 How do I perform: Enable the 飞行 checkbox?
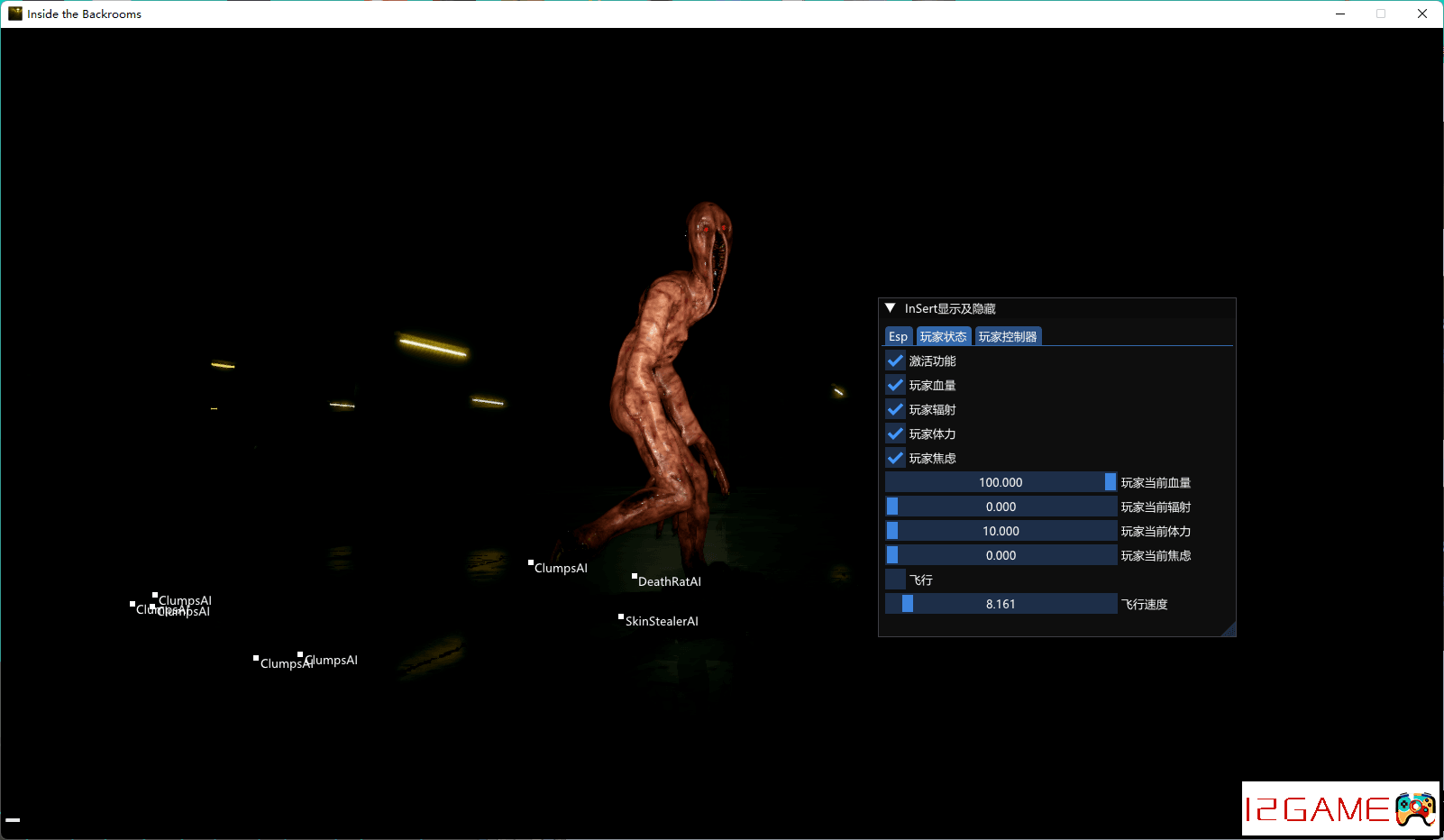tap(895, 580)
